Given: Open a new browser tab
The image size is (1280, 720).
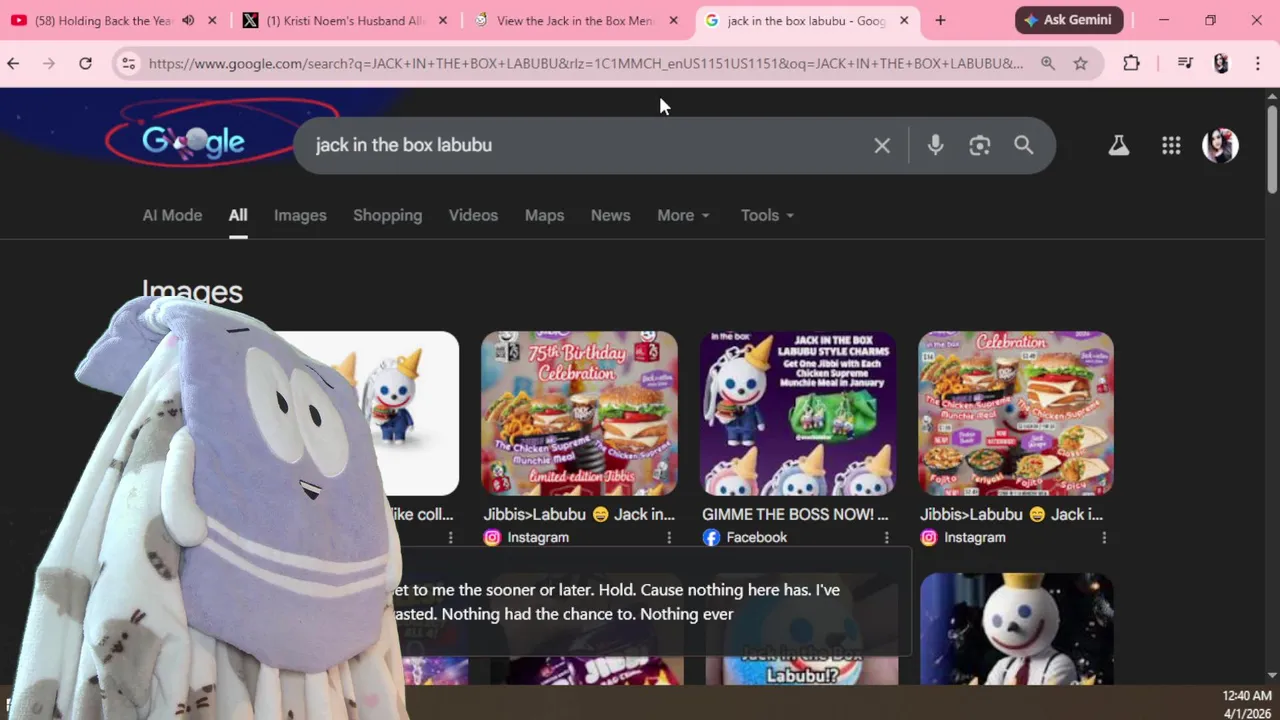Looking at the screenshot, I should point(940,20).
